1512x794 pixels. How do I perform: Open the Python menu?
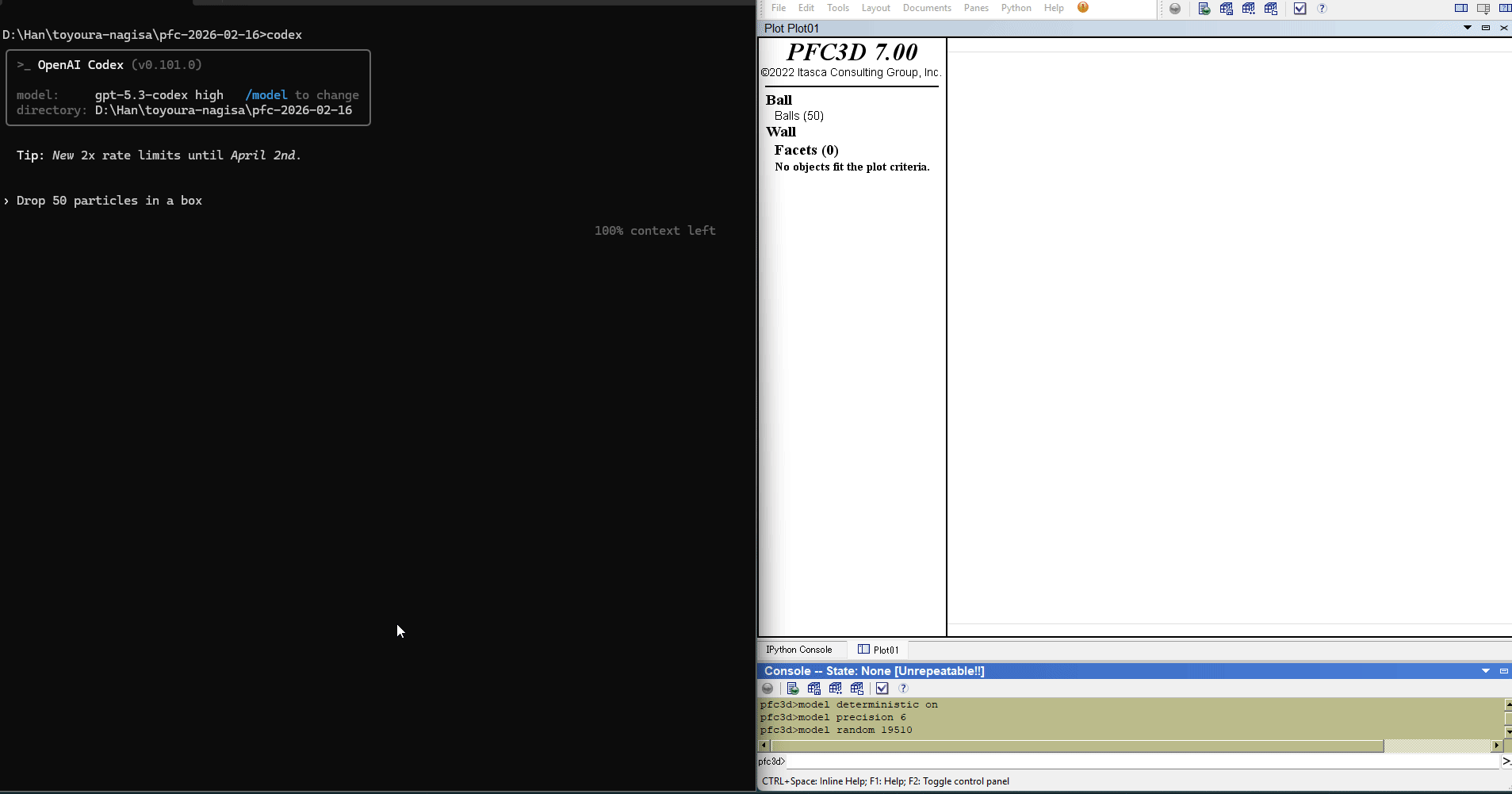pyautogui.click(x=1016, y=8)
